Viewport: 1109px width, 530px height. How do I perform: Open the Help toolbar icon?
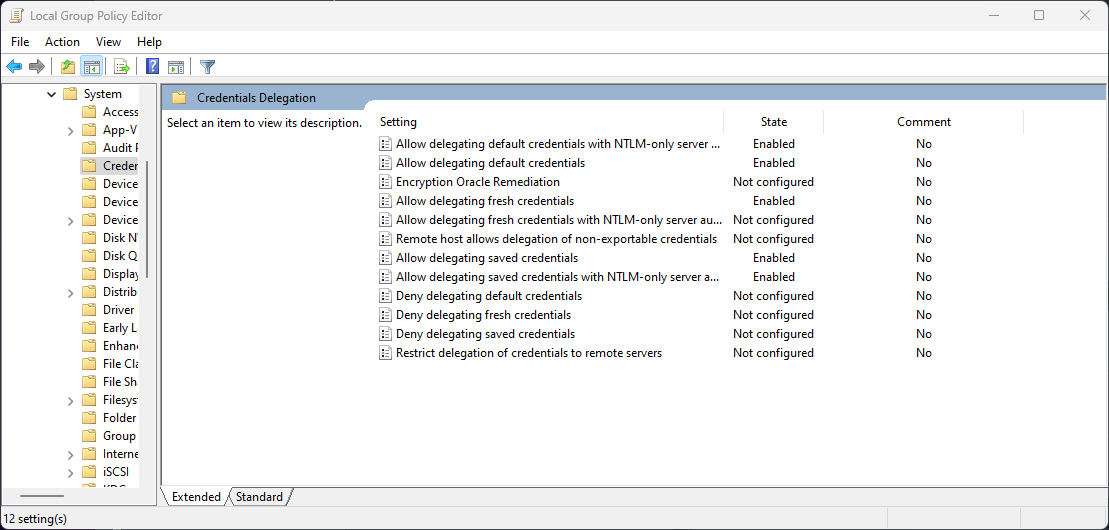point(152,67)
